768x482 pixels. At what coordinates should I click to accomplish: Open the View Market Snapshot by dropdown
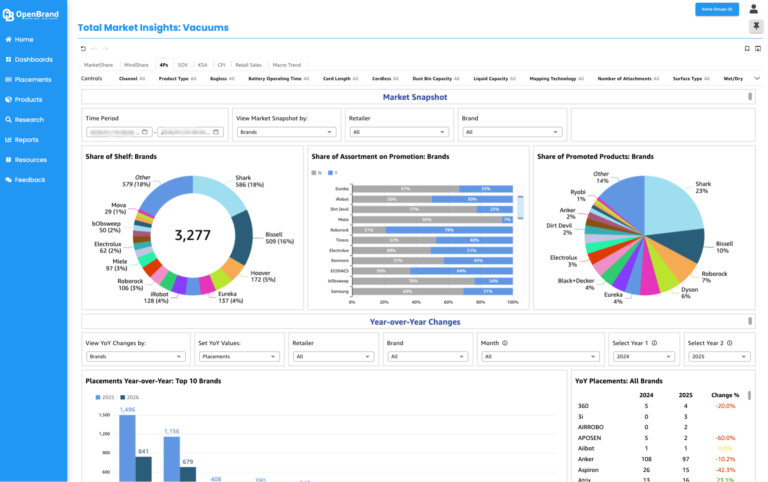click(287, 132)
